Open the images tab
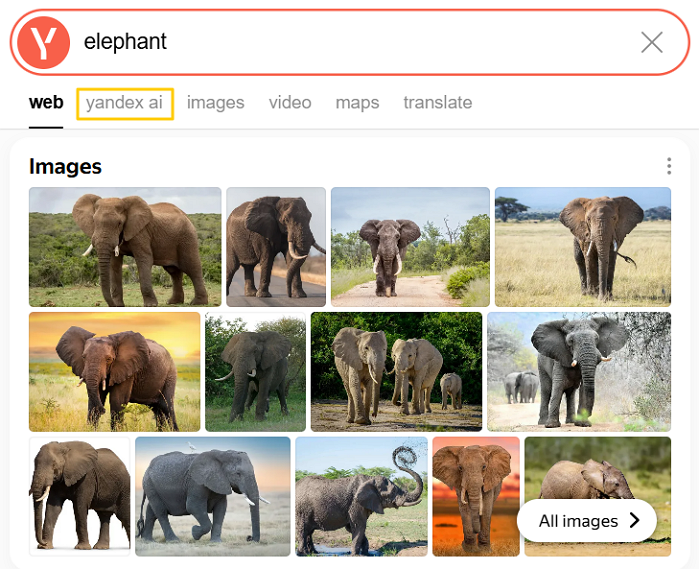 (x=215, y=102)
